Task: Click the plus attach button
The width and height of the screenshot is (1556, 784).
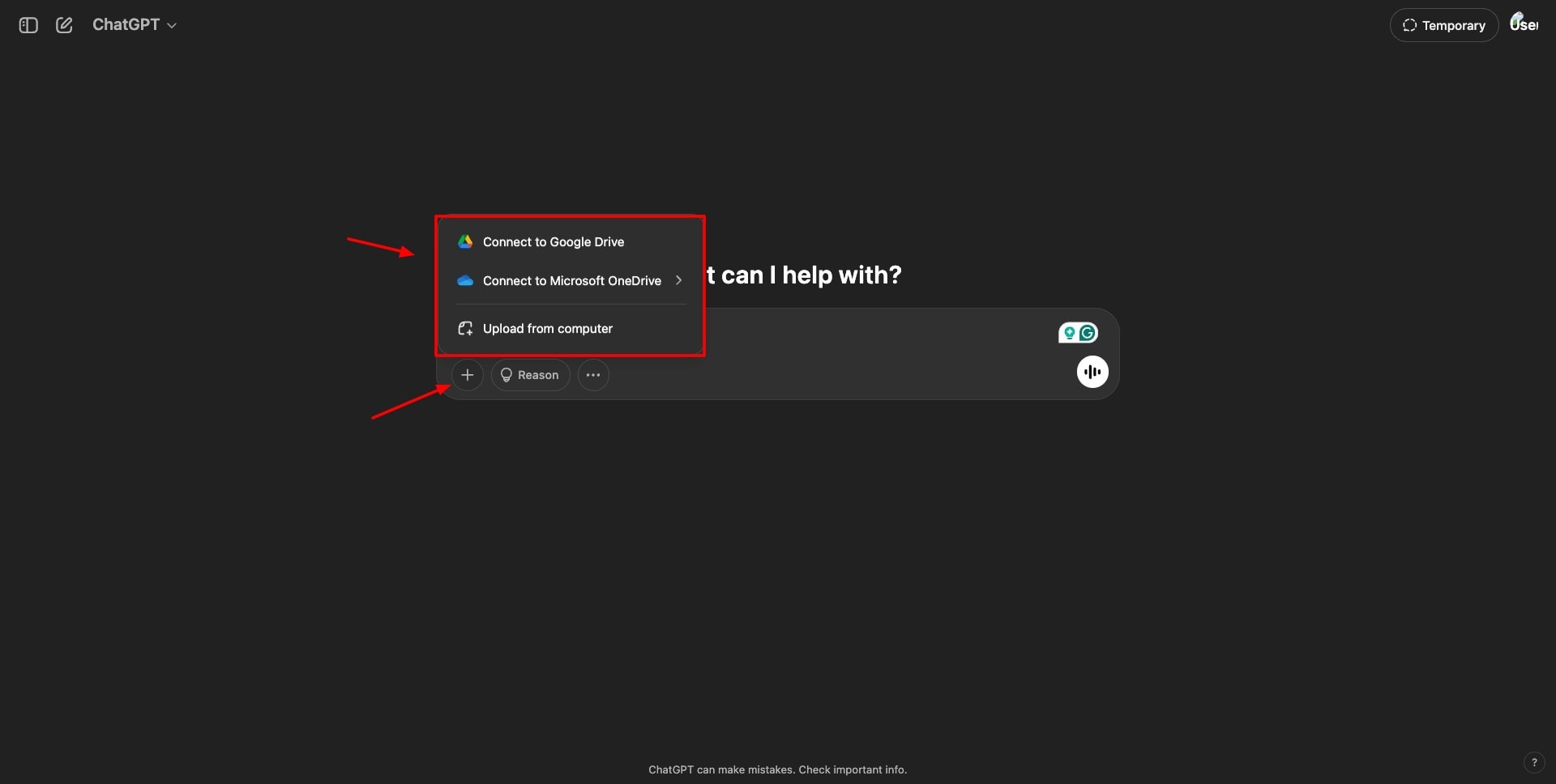Action: click(x=467, y=375)
